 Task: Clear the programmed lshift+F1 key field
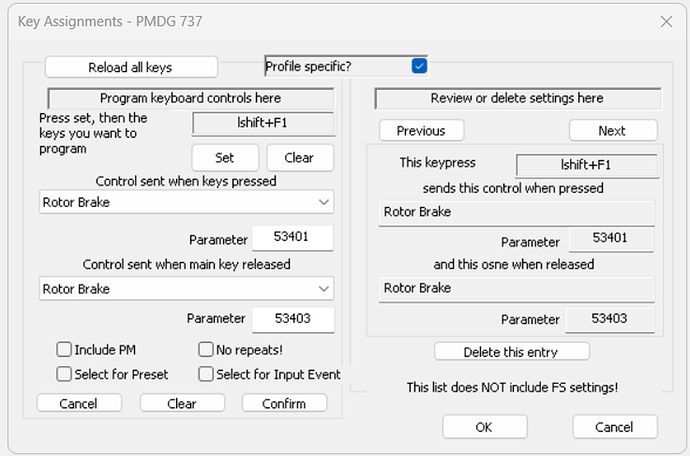[300, 158]
